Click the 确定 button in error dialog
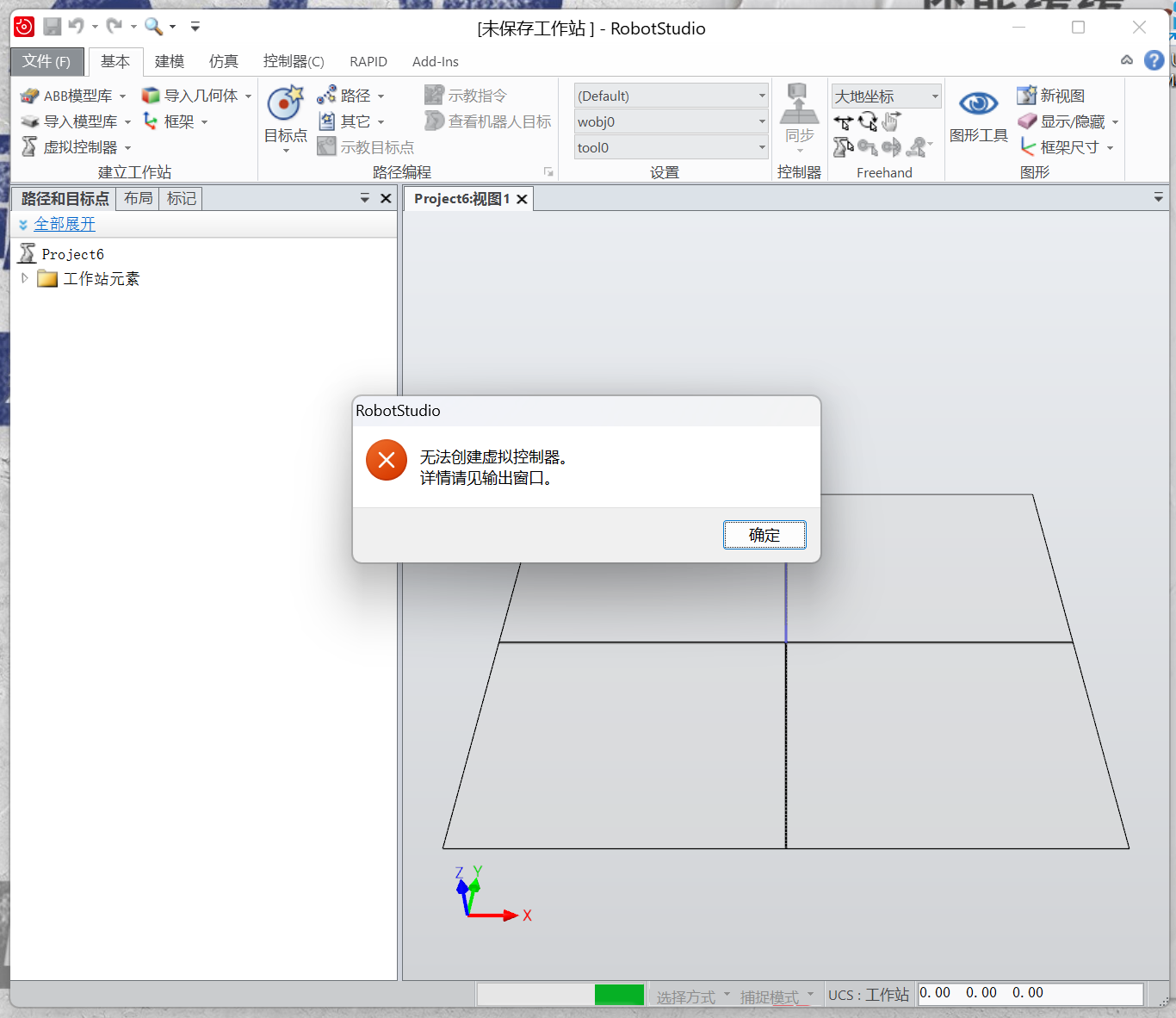Image resolution: width=1176 pixels, height=1018 pixels. pos(764,535)
